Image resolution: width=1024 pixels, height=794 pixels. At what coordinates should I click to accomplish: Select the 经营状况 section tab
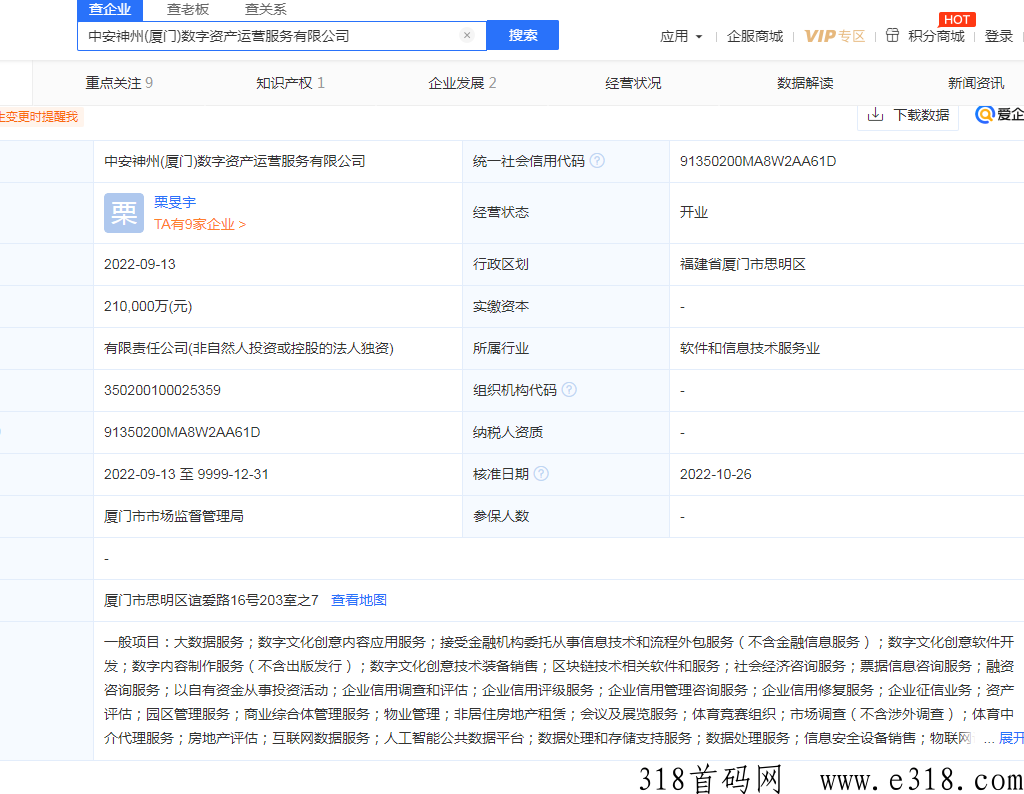pyautogui.click(x=633, y=83)
